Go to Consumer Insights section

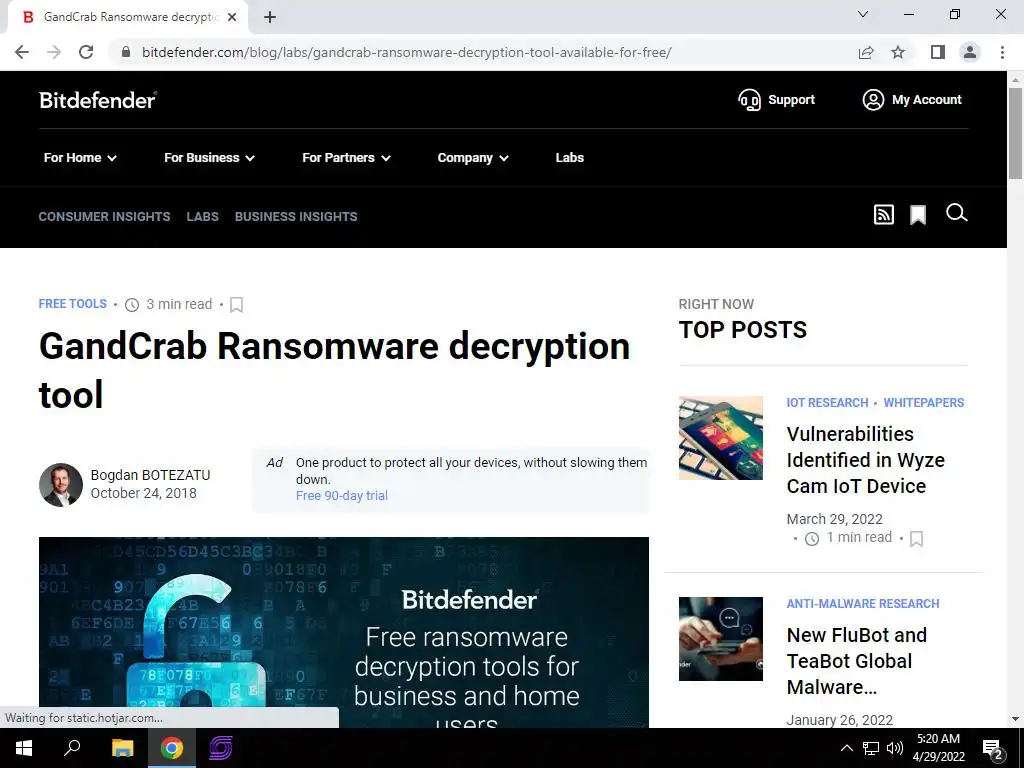pyautogui.click(x=104, y=216)
